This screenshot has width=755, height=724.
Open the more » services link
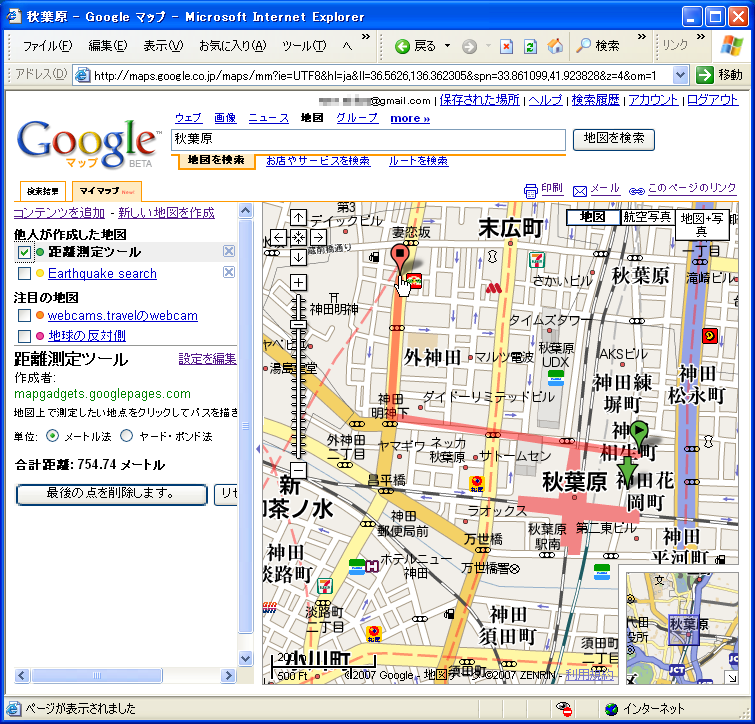pos(410,118)
